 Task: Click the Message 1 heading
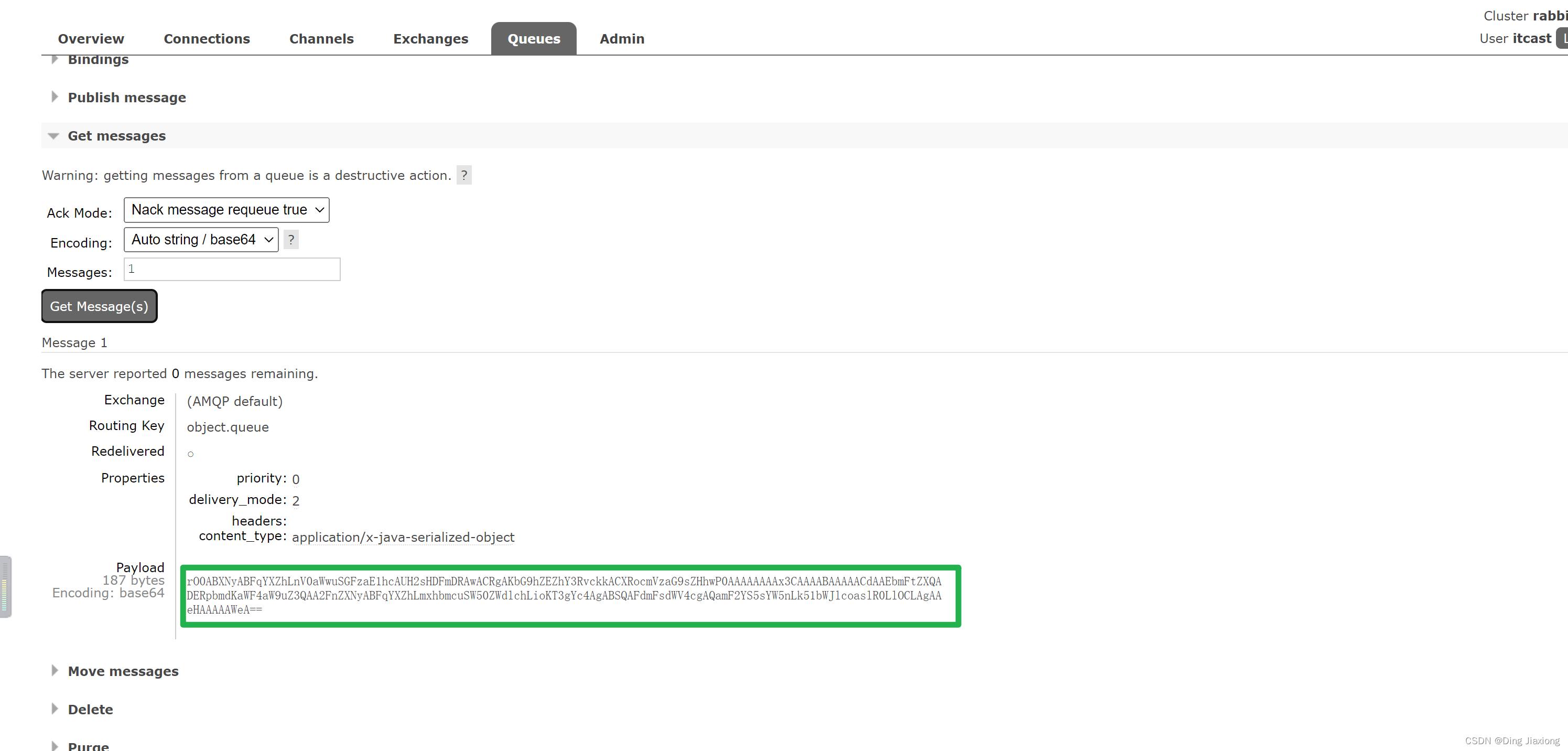pos(74,343)
